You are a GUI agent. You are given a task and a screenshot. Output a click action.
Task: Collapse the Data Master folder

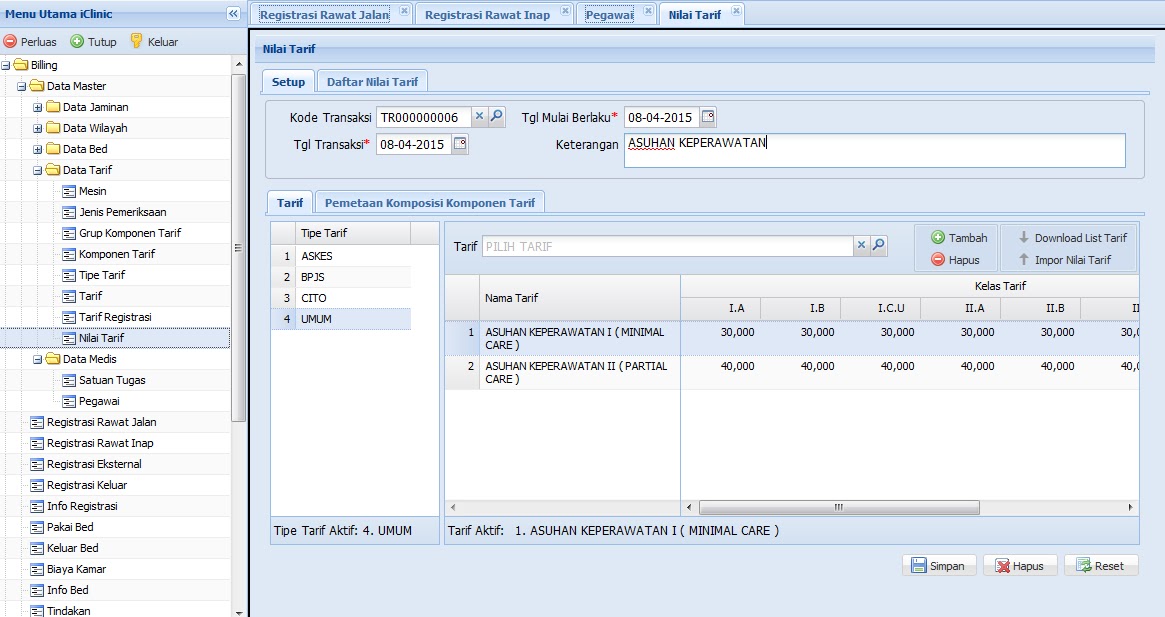pos(22,86)
